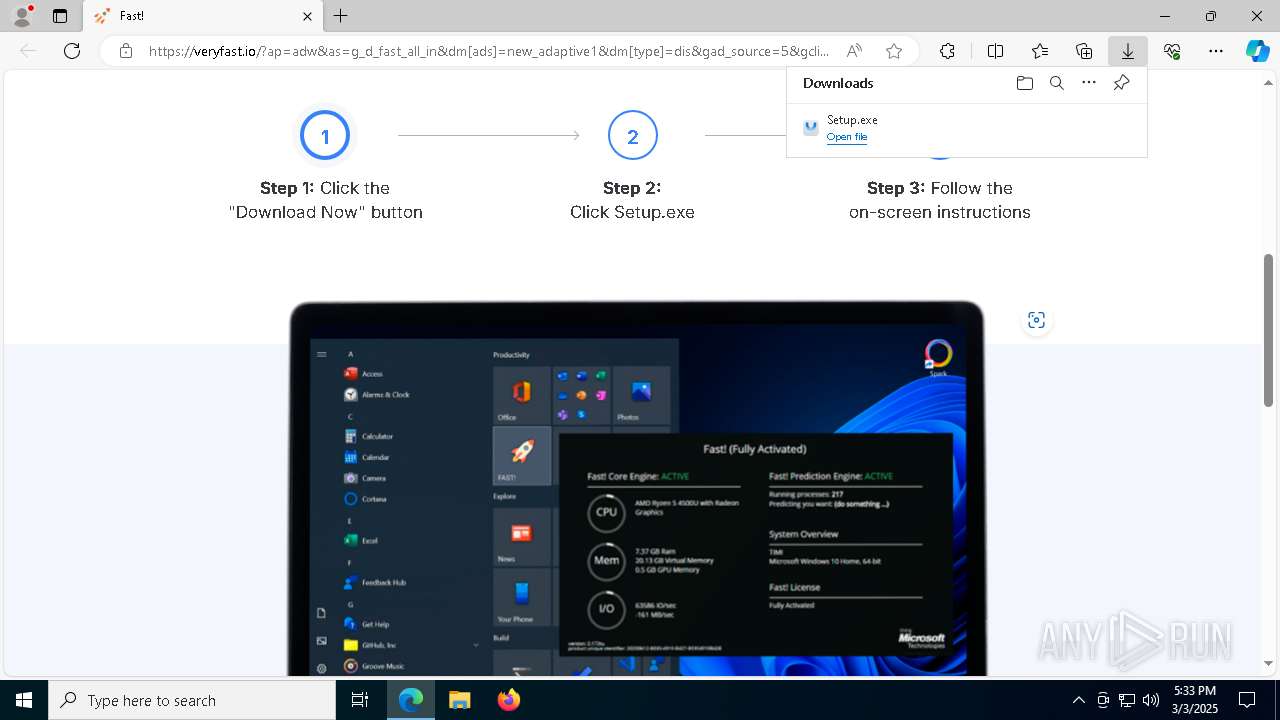The image size is (1280, 720).
Task: Click the Edge profile avatar icon
Action: point(21,15)
